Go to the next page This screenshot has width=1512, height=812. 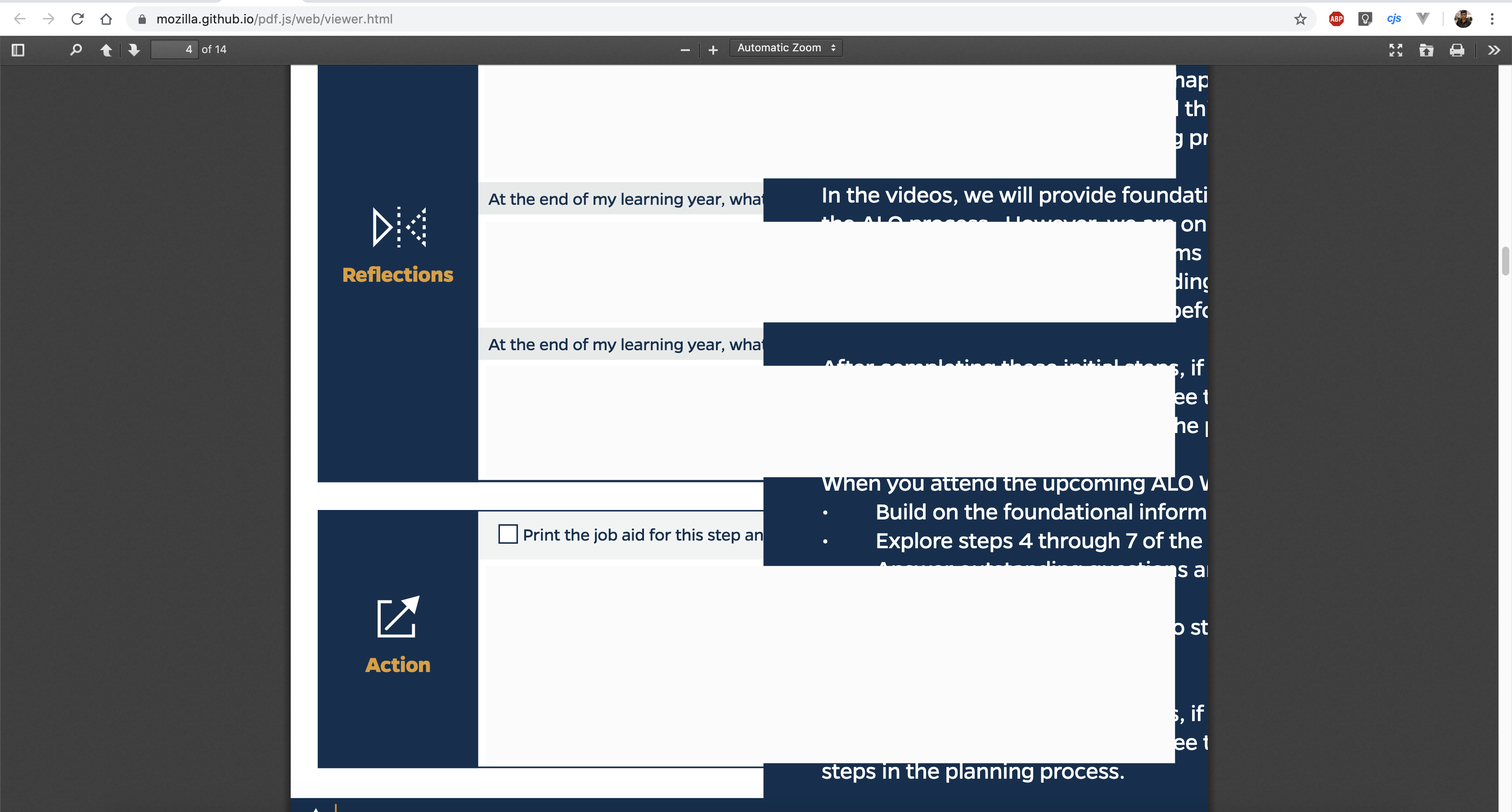coord(135,50)
